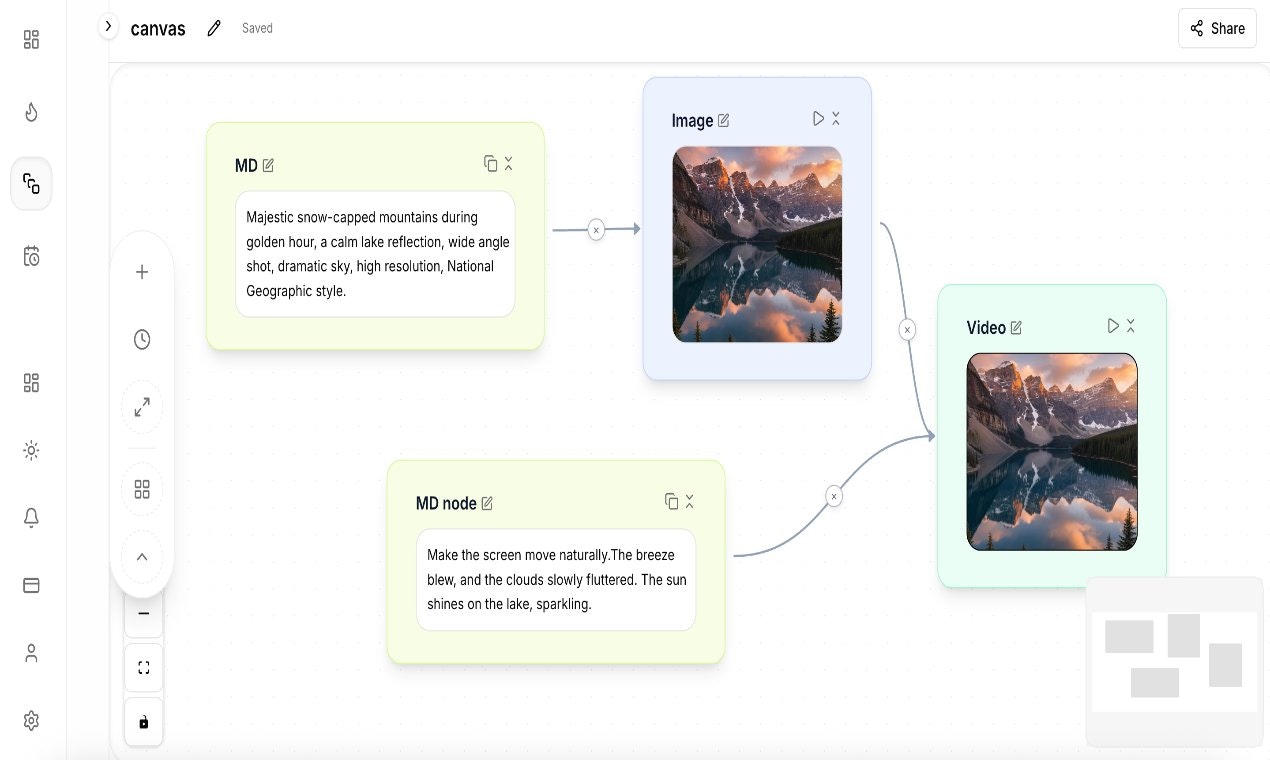Open the profile account entry in sidebar
Screen dimensions: 1270x760
31,652
